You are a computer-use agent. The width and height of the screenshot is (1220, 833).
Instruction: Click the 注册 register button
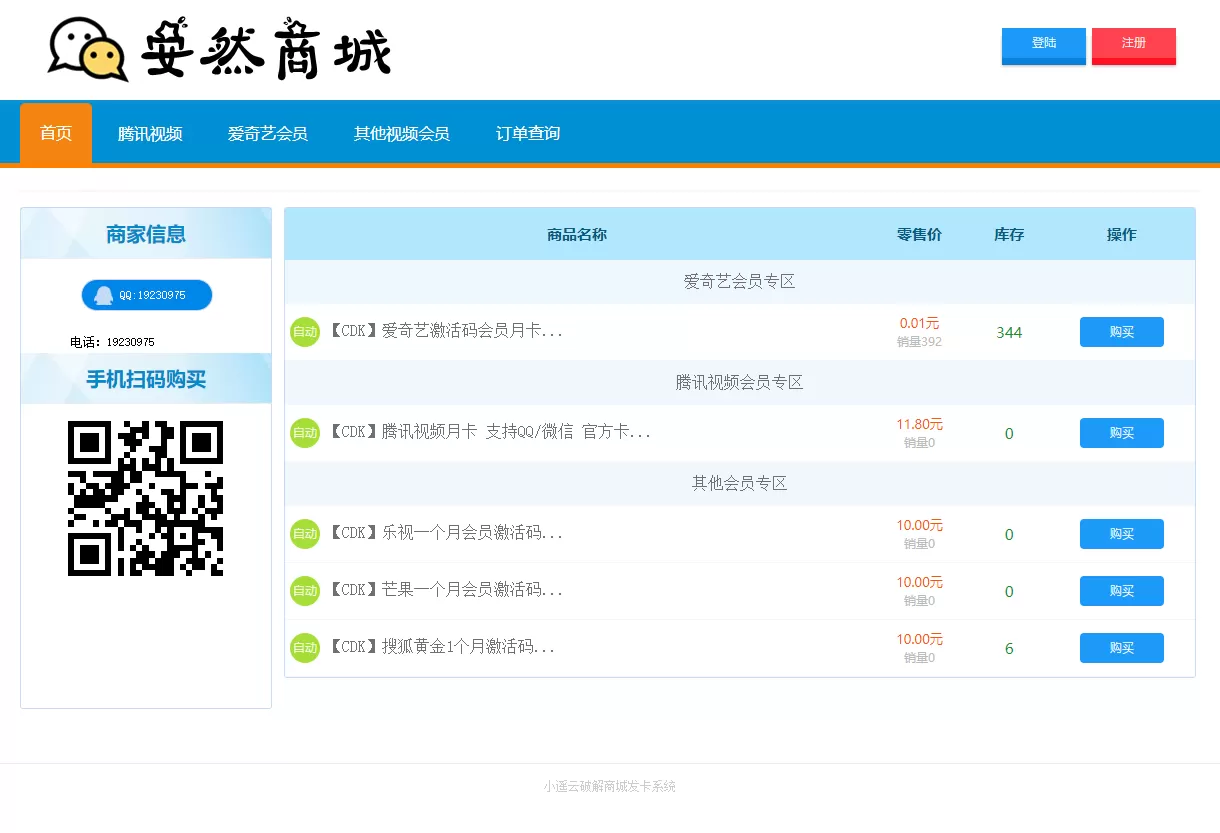[1134, 46]
